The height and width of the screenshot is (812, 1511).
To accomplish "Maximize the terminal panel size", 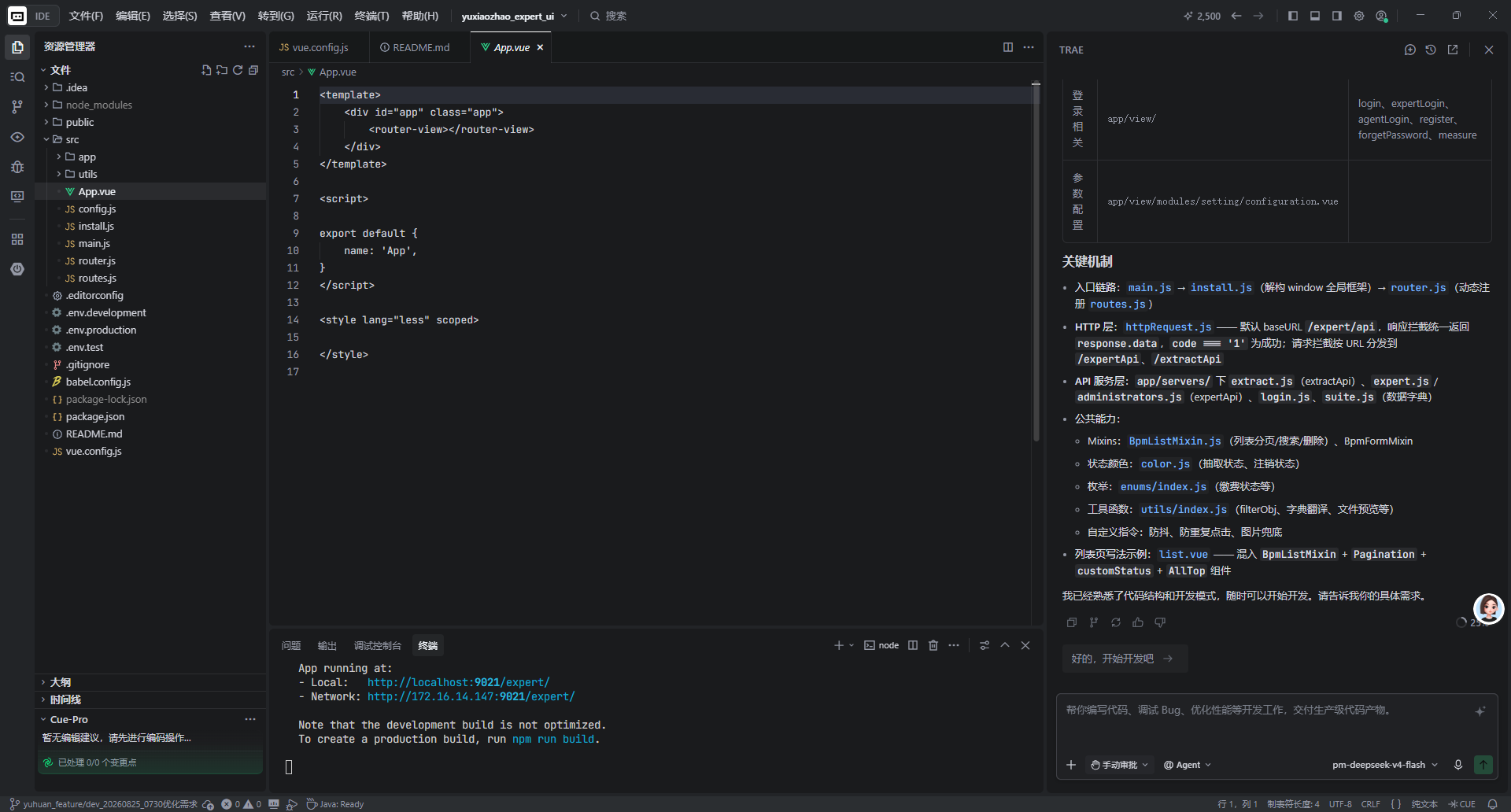I will point(1005,645).
